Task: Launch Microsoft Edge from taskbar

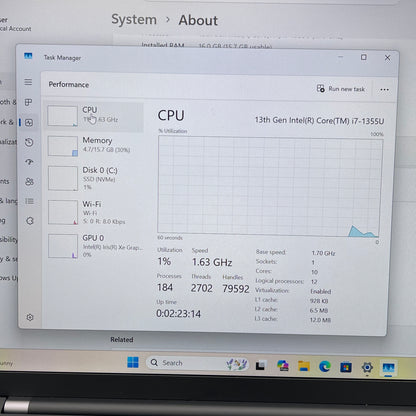Action: click(x=325, y=367)
